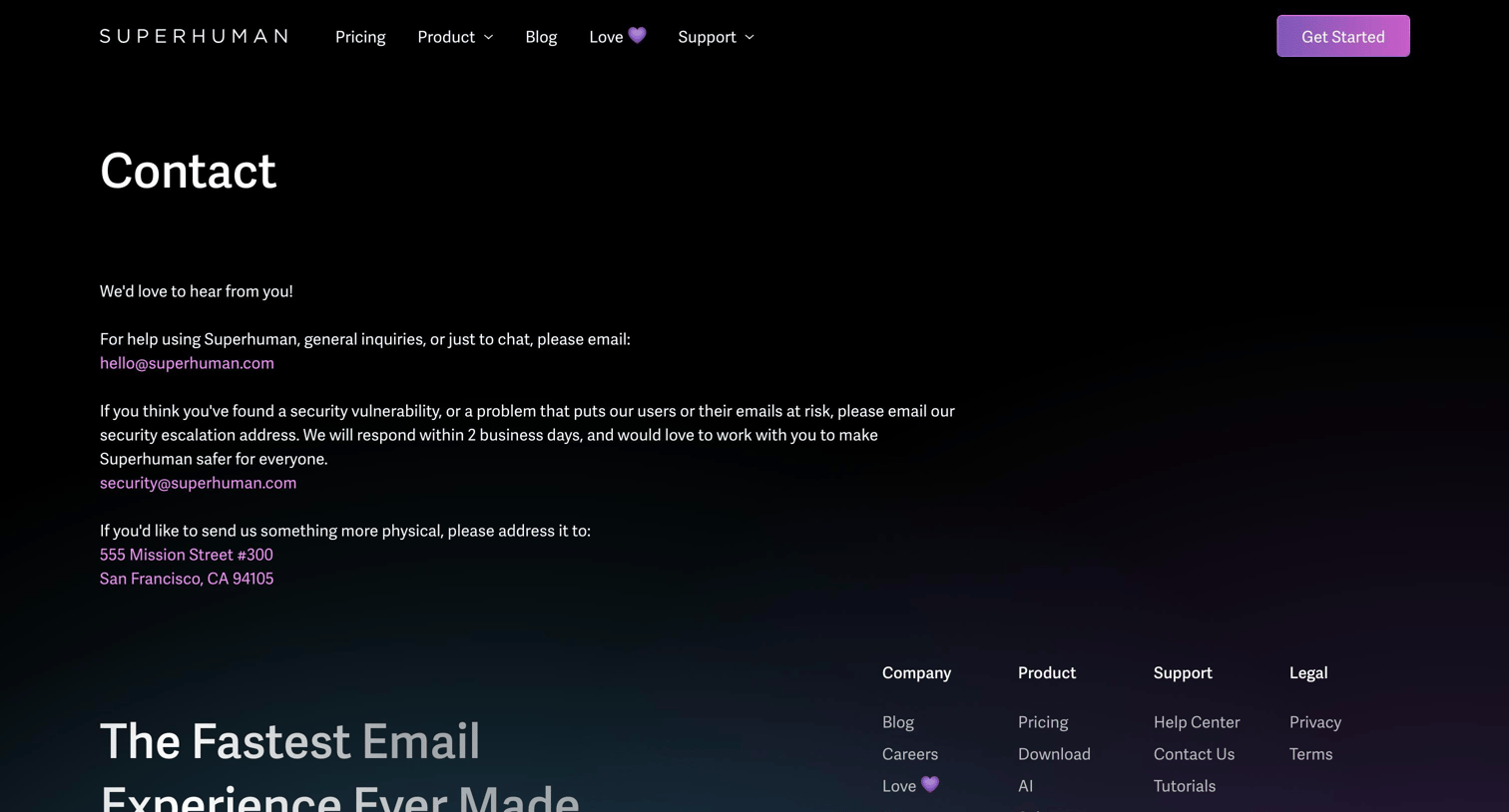Viewport: 1509px width, 812px height.
Task: Click "The Fastest Email" footer headline
Action: coord(290,741)
